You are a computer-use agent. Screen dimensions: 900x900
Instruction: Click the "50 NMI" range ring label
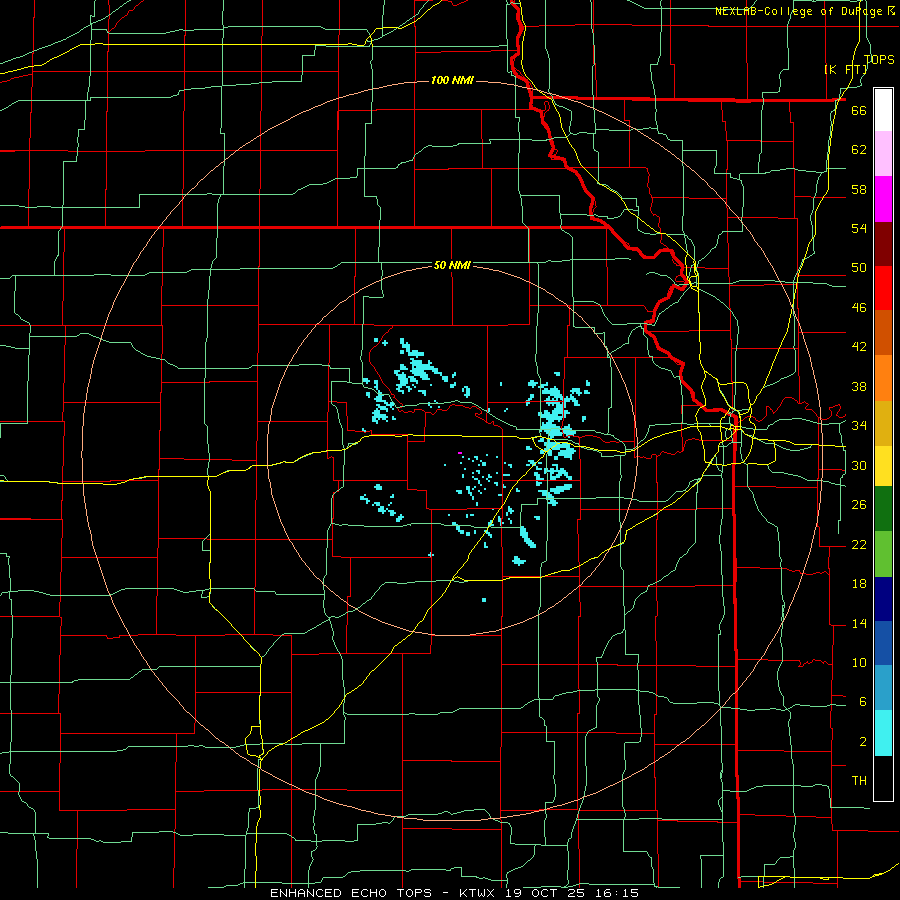click(x=452, y=265)
